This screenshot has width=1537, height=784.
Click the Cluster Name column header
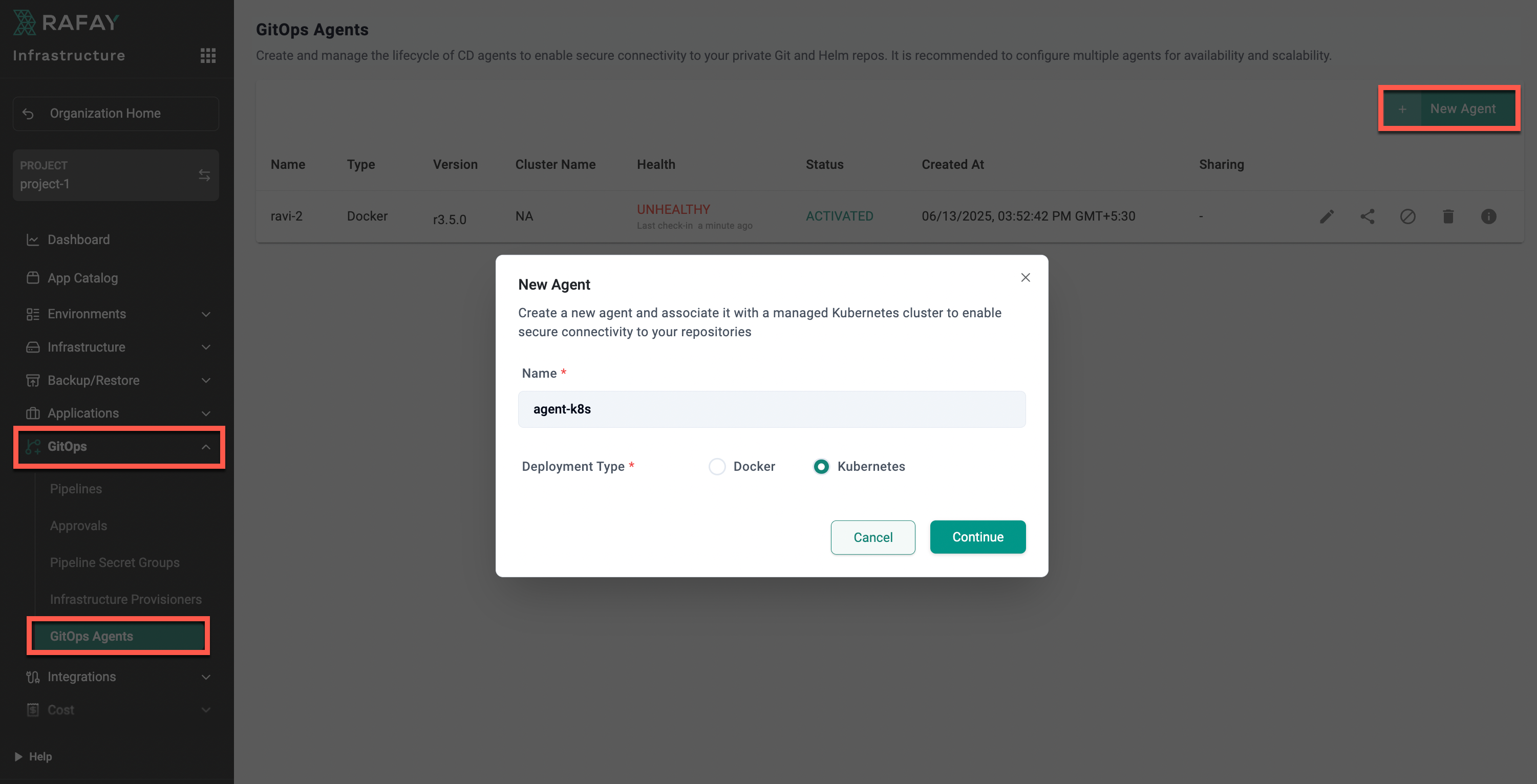coord(555,165)
